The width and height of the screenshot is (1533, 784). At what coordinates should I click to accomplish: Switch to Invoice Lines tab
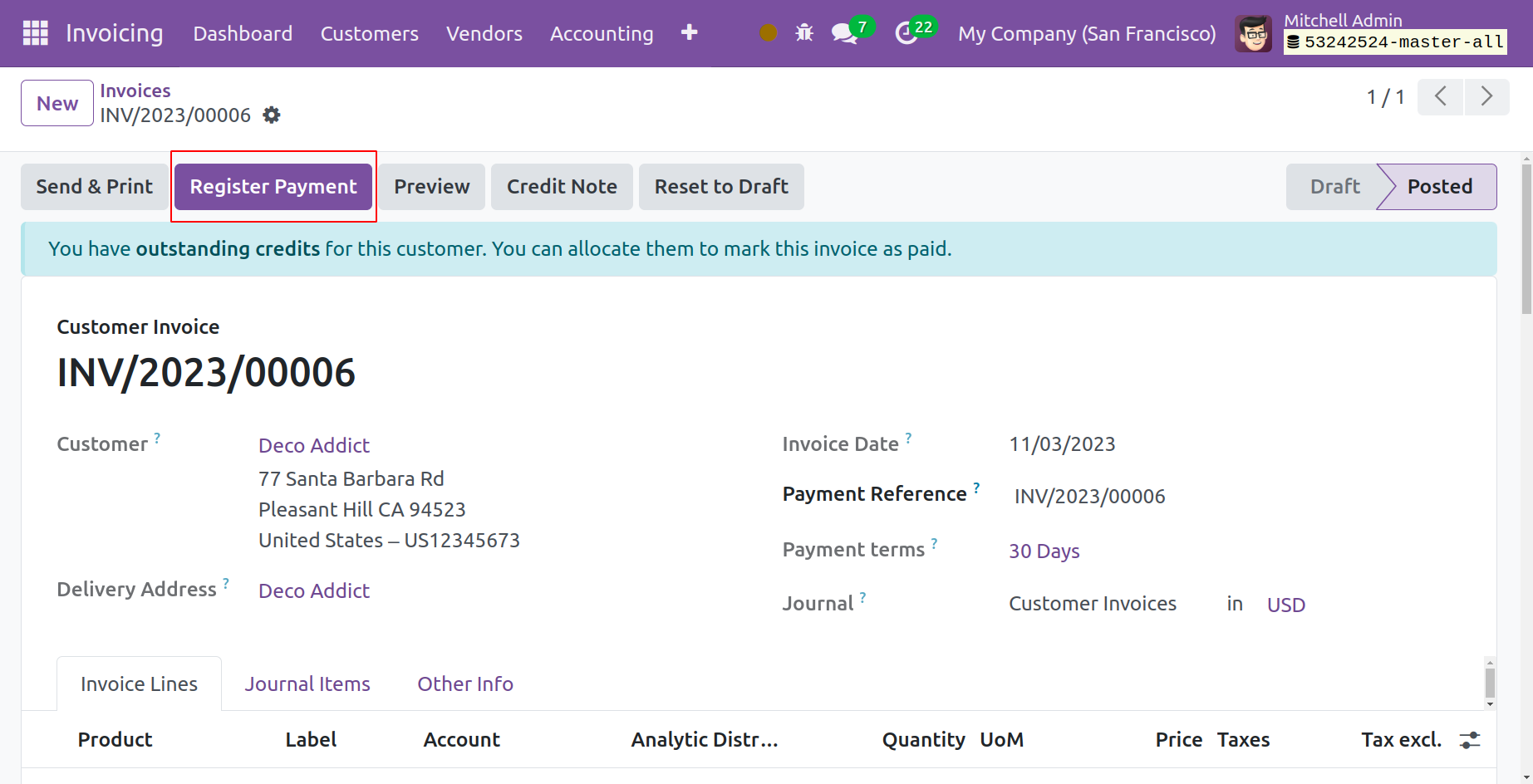tap(139, 684)
